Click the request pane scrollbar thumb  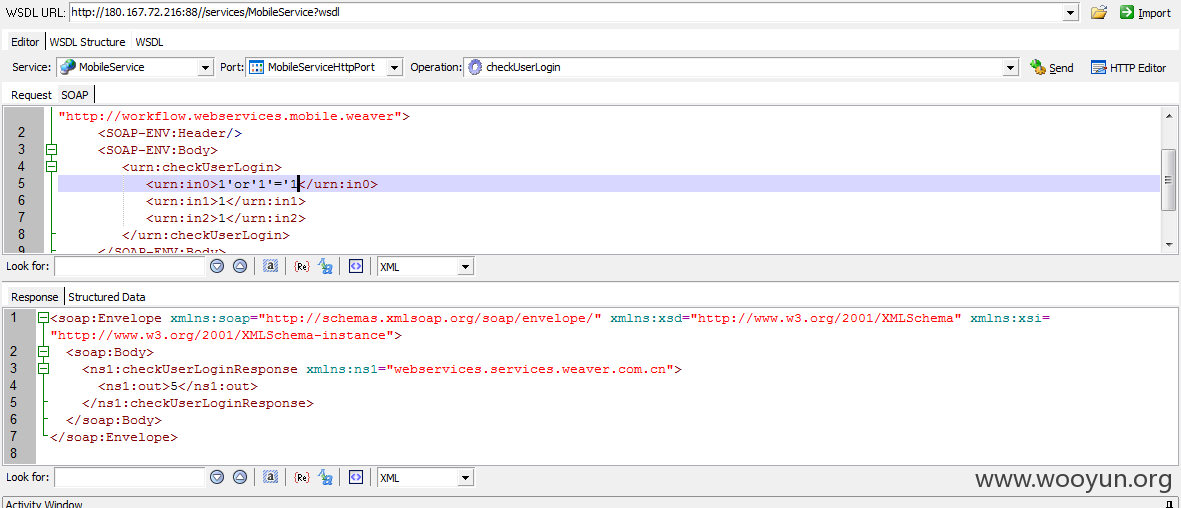click(x=1168, y=180)
